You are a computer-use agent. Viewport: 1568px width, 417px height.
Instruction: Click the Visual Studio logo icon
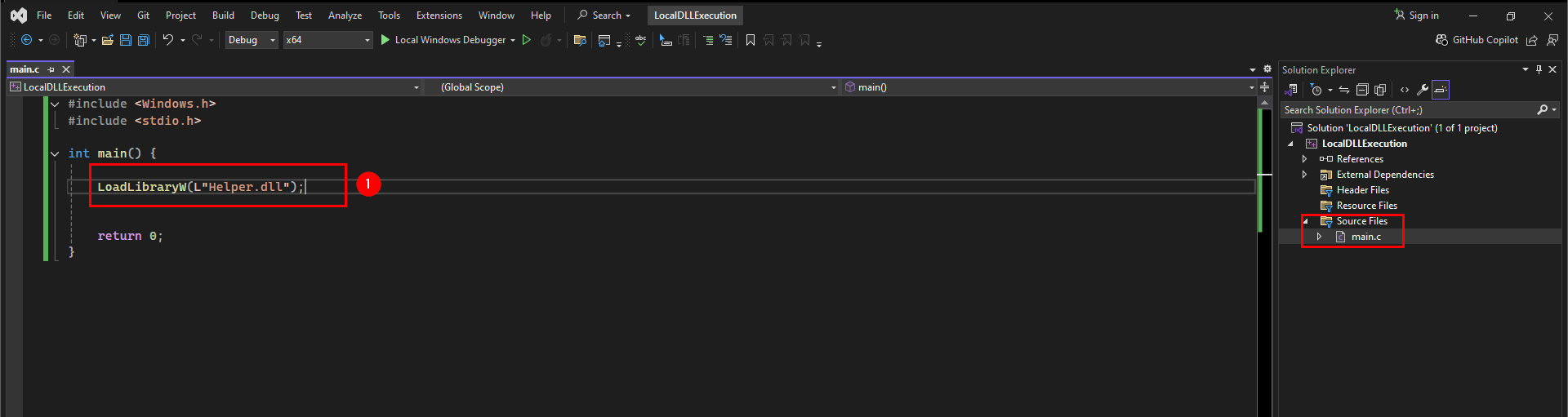click(x=18, y=16)
